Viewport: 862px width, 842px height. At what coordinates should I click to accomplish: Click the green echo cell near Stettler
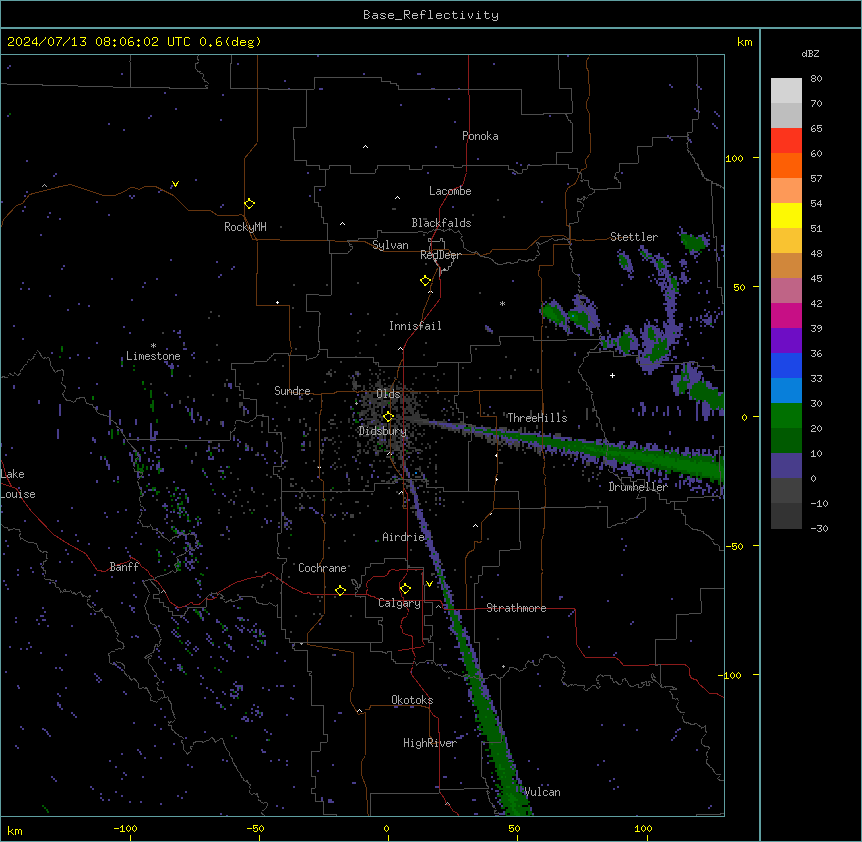point(692,242)
